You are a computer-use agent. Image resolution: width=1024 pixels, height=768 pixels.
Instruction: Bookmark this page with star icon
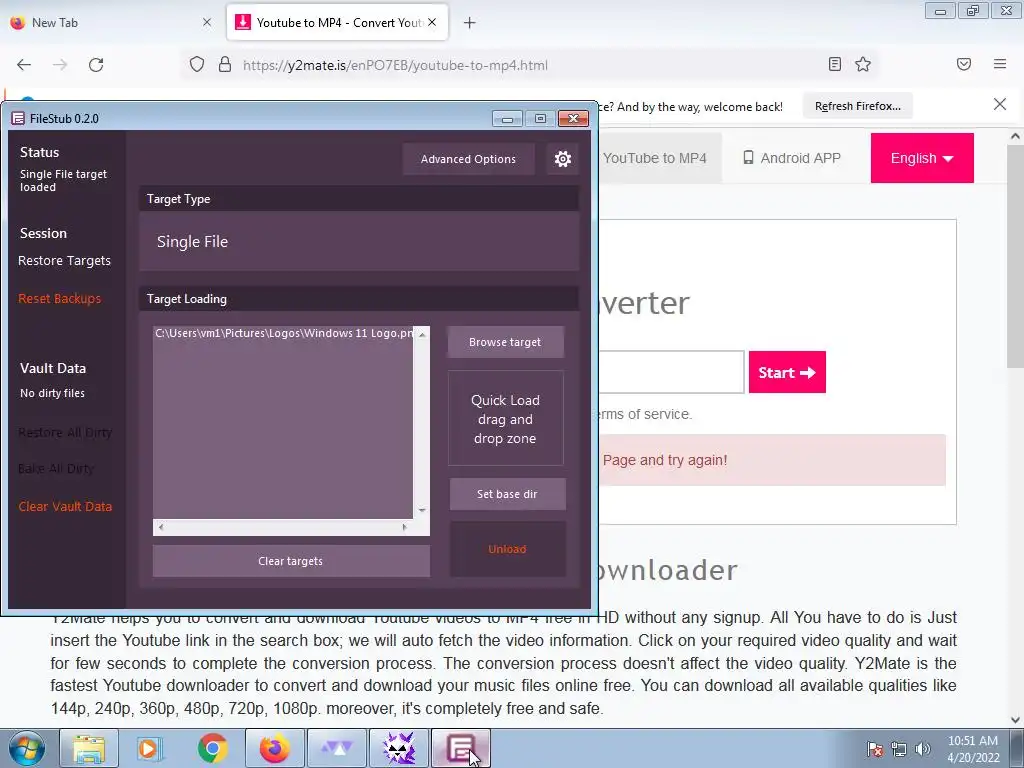(863, 64)
